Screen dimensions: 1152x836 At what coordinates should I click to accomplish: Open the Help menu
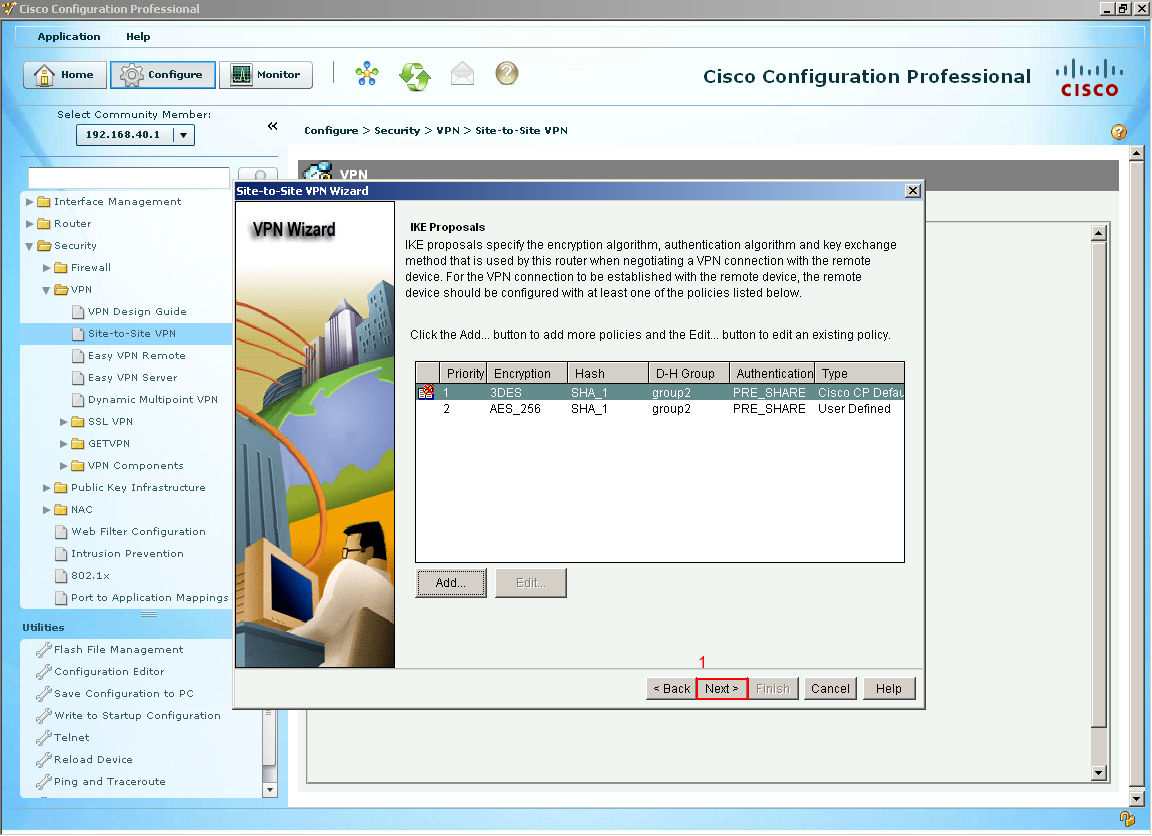138,37
